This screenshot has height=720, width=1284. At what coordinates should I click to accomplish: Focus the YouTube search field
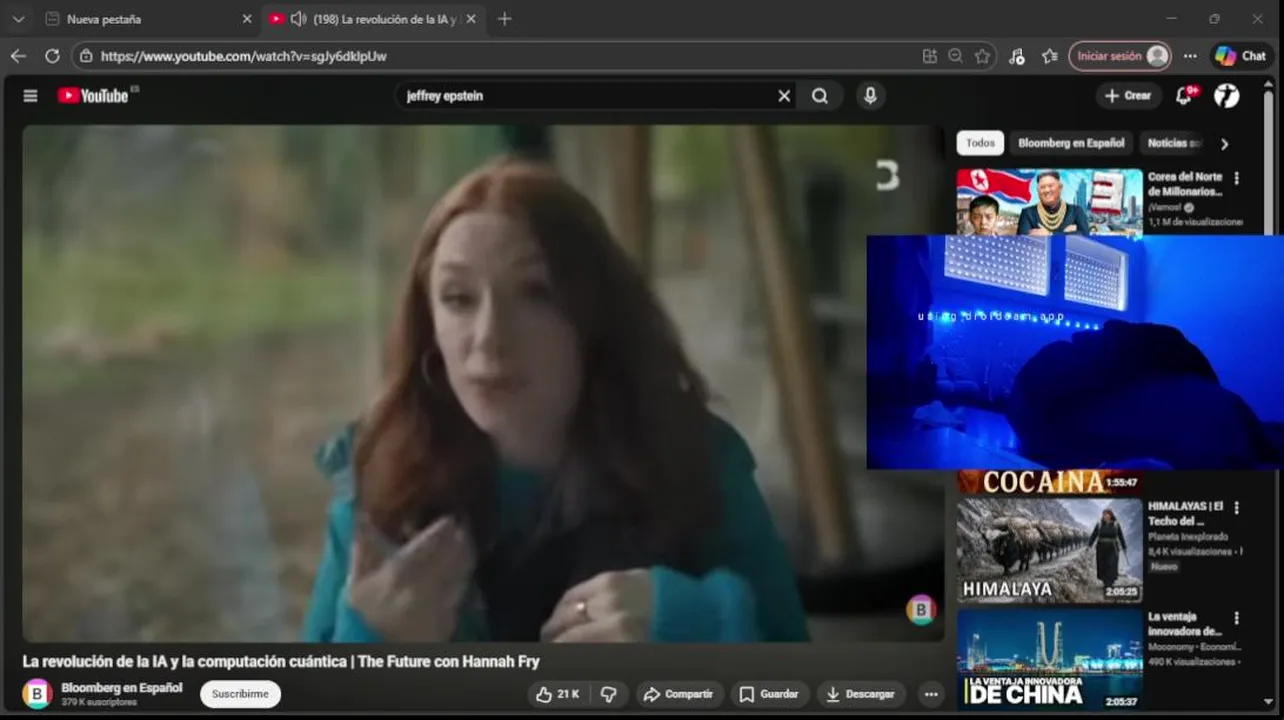click(x=588, y=96)
